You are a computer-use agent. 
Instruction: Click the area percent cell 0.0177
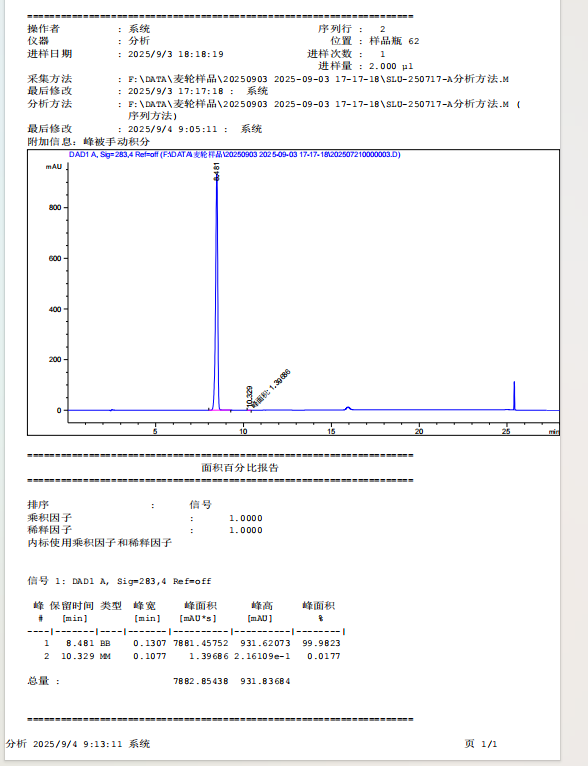click(x=324, y=656)
